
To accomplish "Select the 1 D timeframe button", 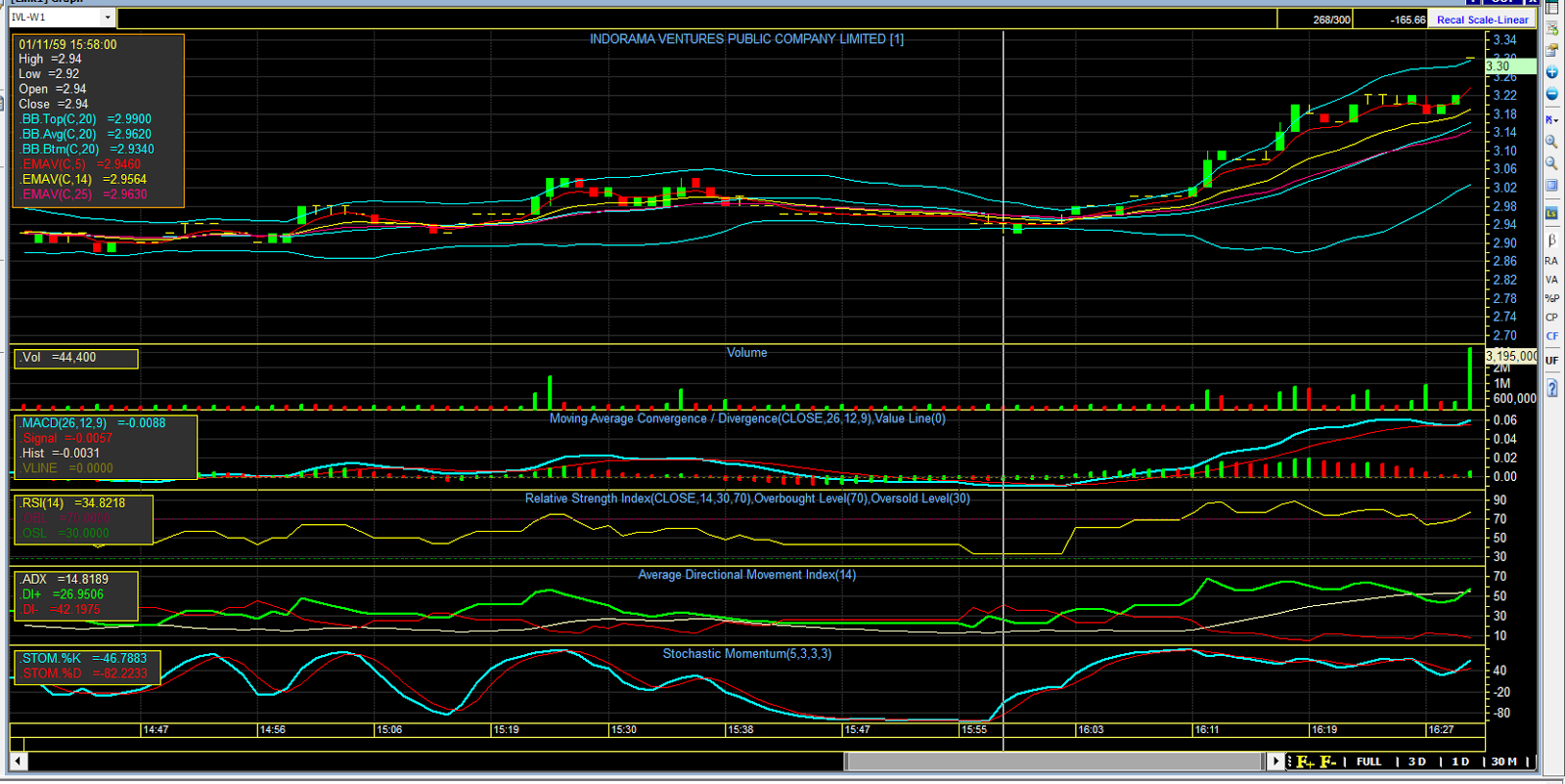I will [x=1460, y=762].
